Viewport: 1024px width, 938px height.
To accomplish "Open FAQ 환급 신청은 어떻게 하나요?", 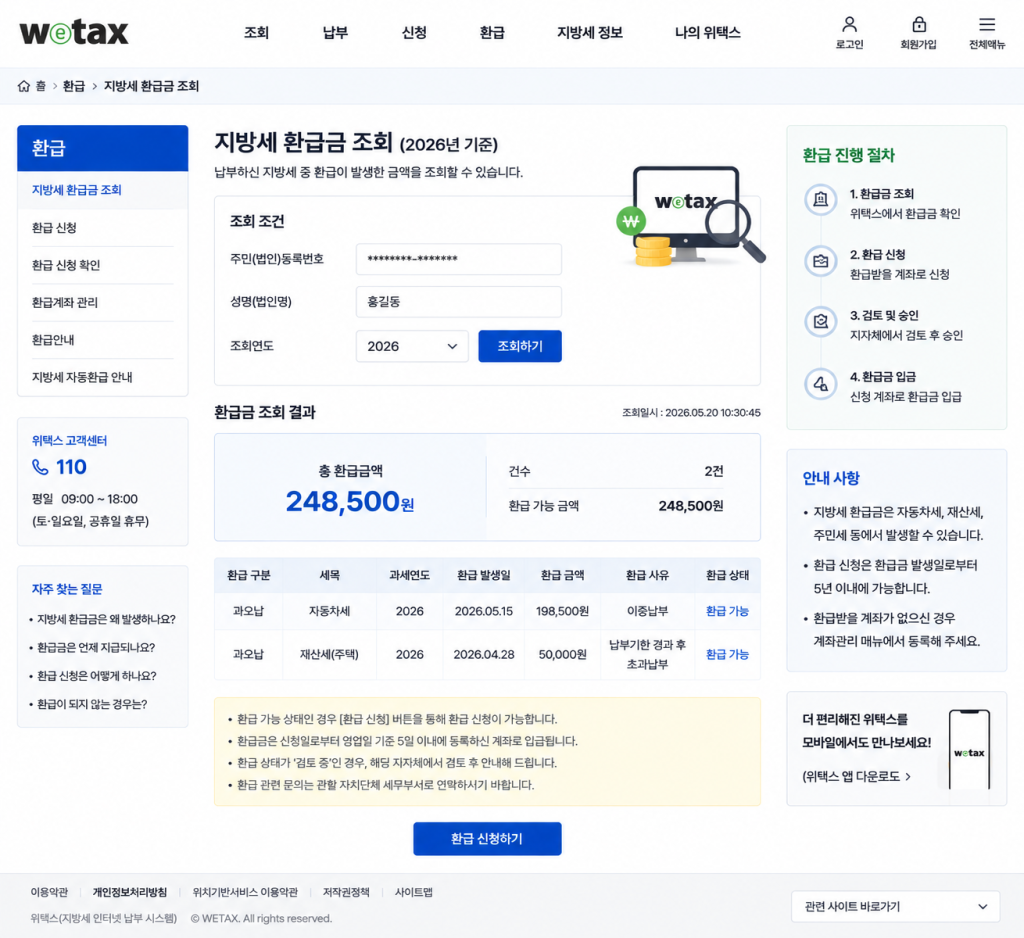I will [97, 675].
